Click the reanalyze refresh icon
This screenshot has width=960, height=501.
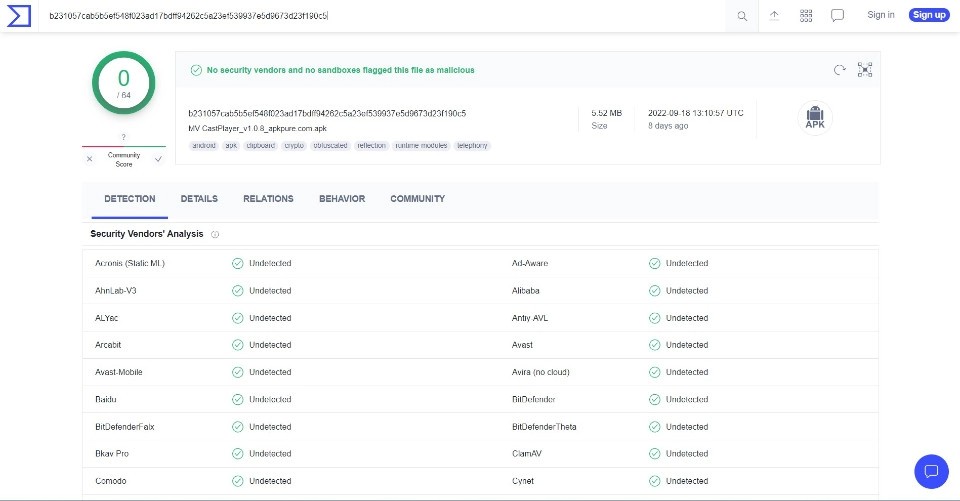click(x=839, y=70)
